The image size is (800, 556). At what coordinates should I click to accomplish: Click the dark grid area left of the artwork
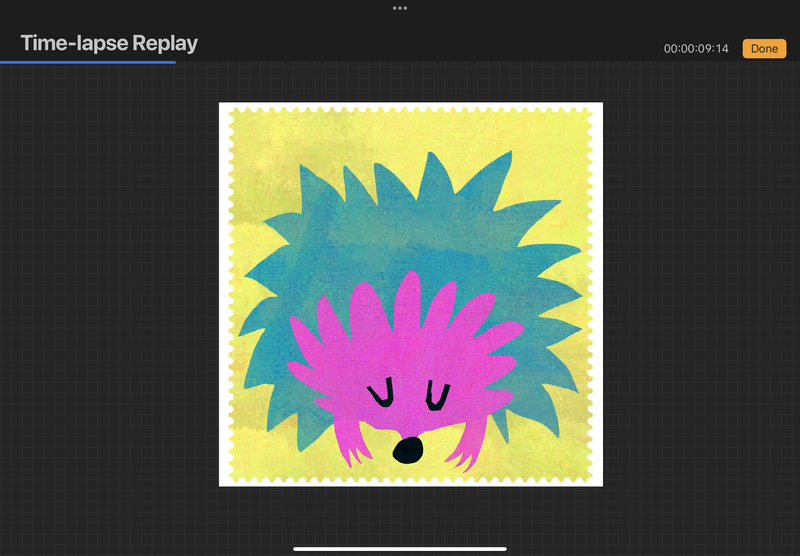[x=110, y=300]
